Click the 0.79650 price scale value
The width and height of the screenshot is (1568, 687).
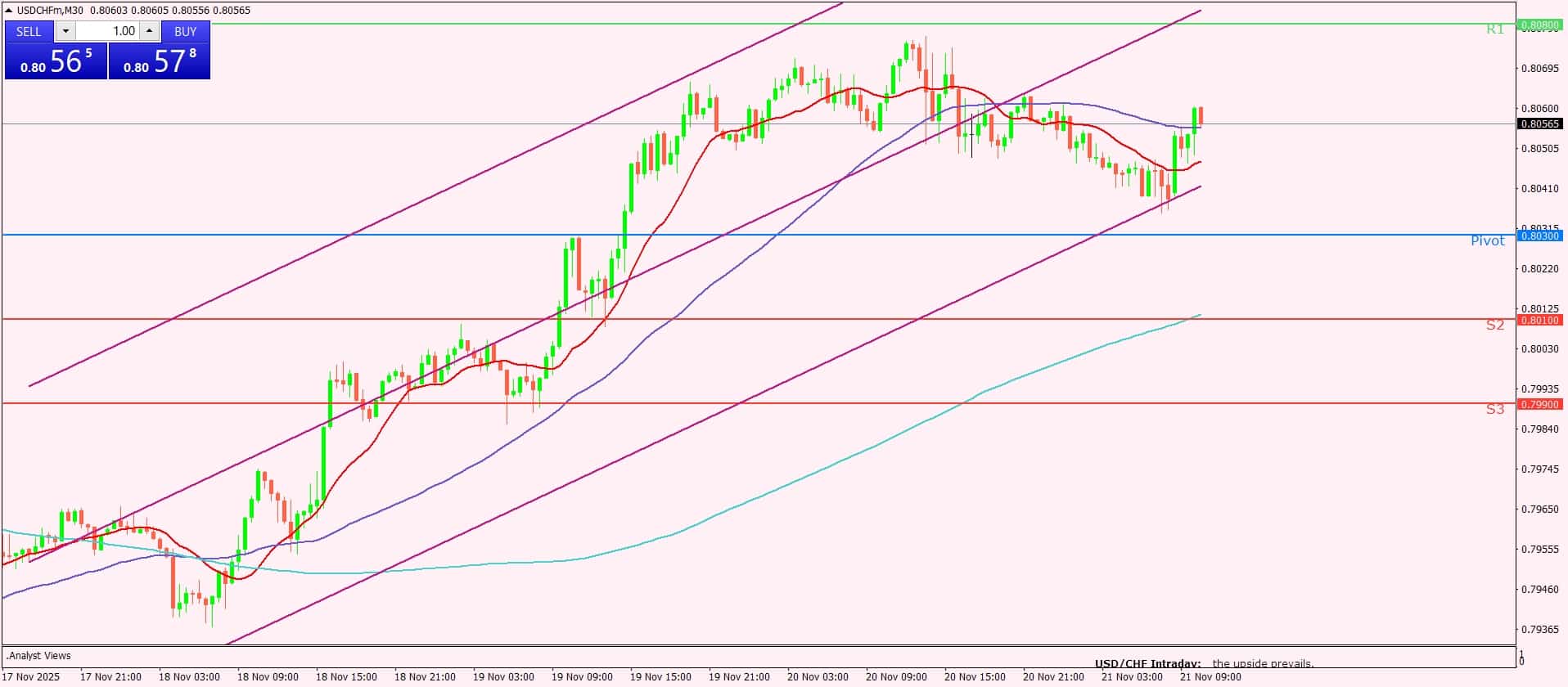(1539, 510)
